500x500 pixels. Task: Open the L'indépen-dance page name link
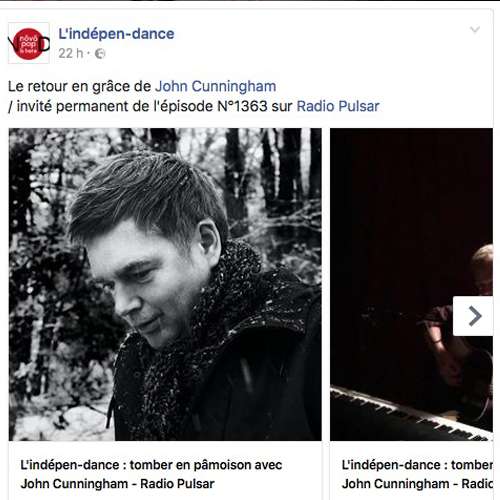point(116,34)
